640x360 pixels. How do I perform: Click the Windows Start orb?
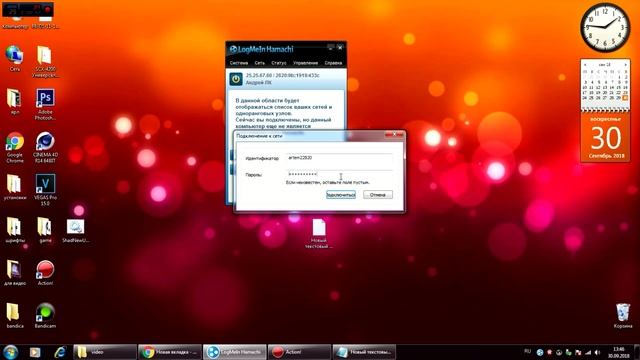(x=10, y=352)
